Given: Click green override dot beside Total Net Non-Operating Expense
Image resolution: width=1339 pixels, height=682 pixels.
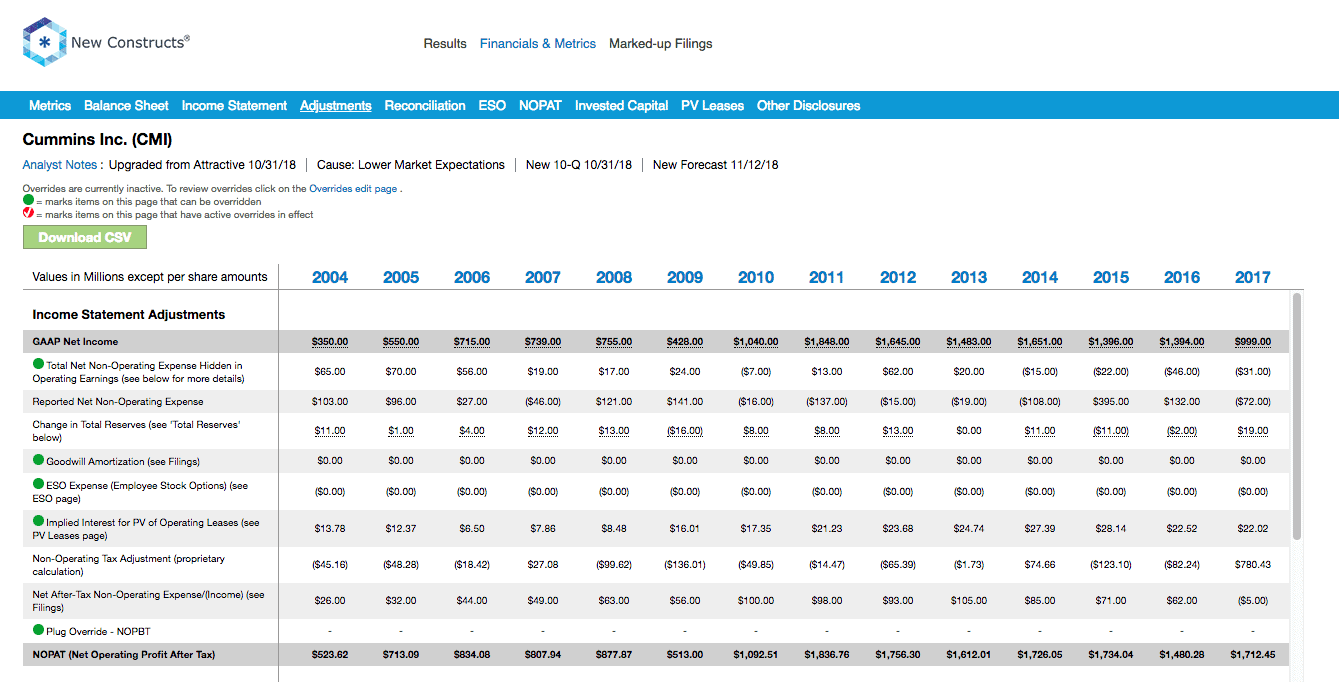Looking at the screenshot, I should 39,365.
